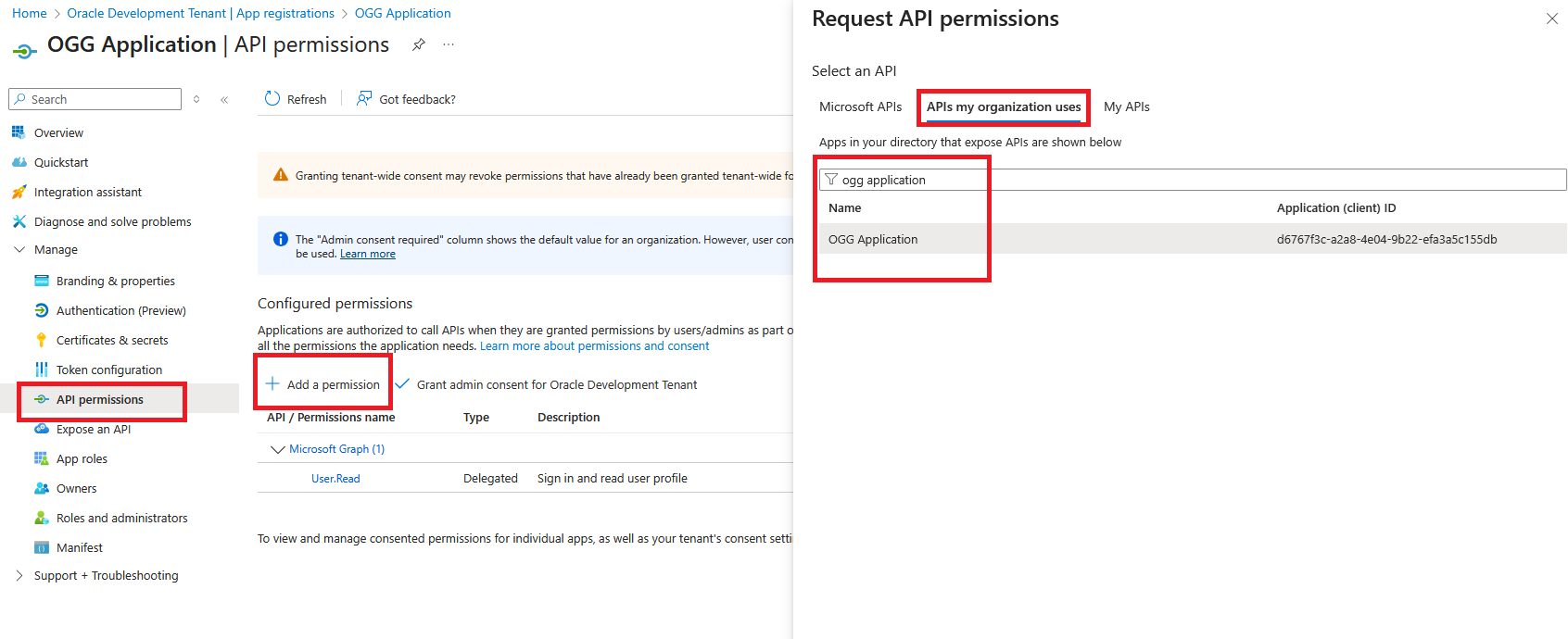Open the more options ellipsis menu
Image resolution: width=1568 pixels, height=639 pixels.
(x=449, y=44)
